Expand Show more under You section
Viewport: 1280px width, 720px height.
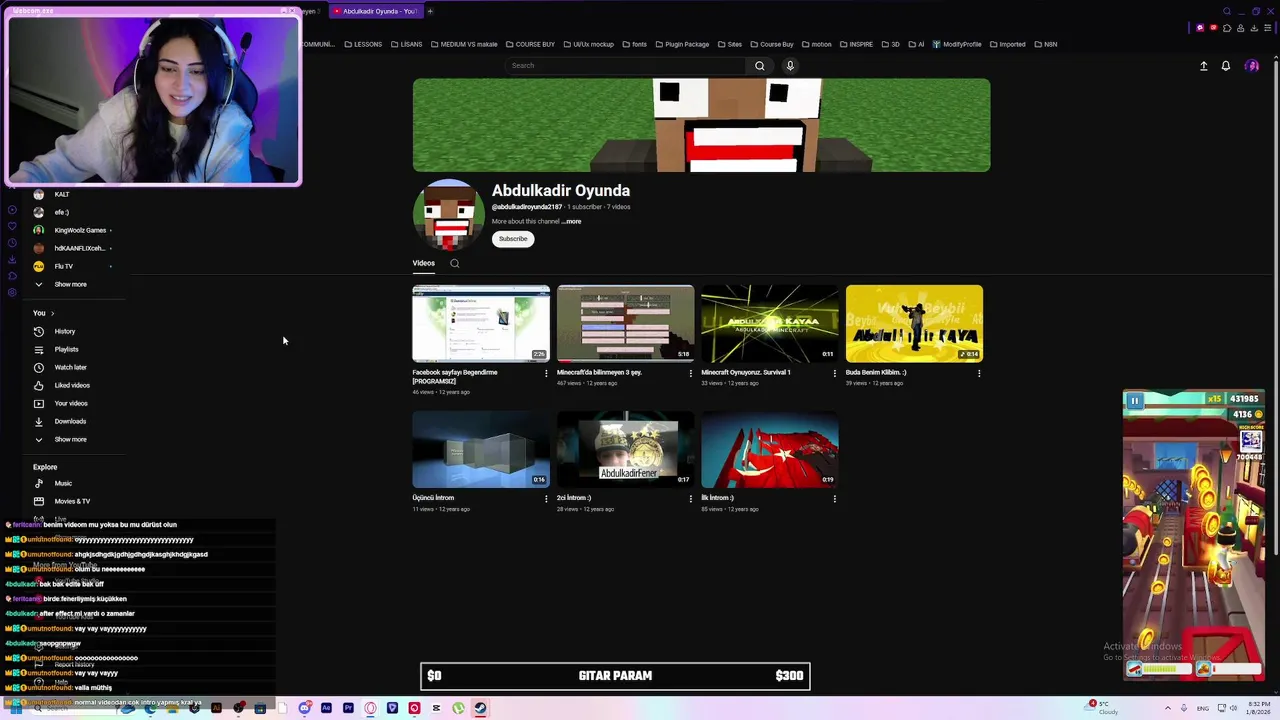[x=70, y=439]
